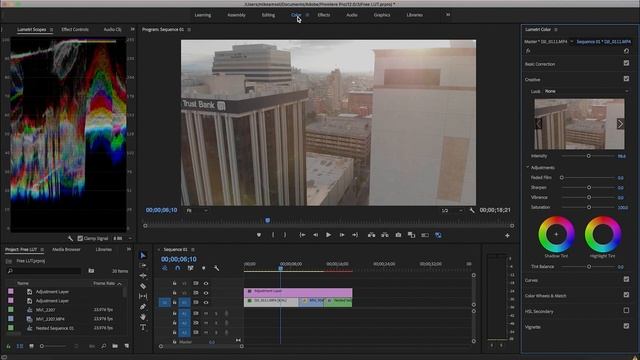Click the Extract button
Screen dimensions: 640x360
click(x=385, y=235)
